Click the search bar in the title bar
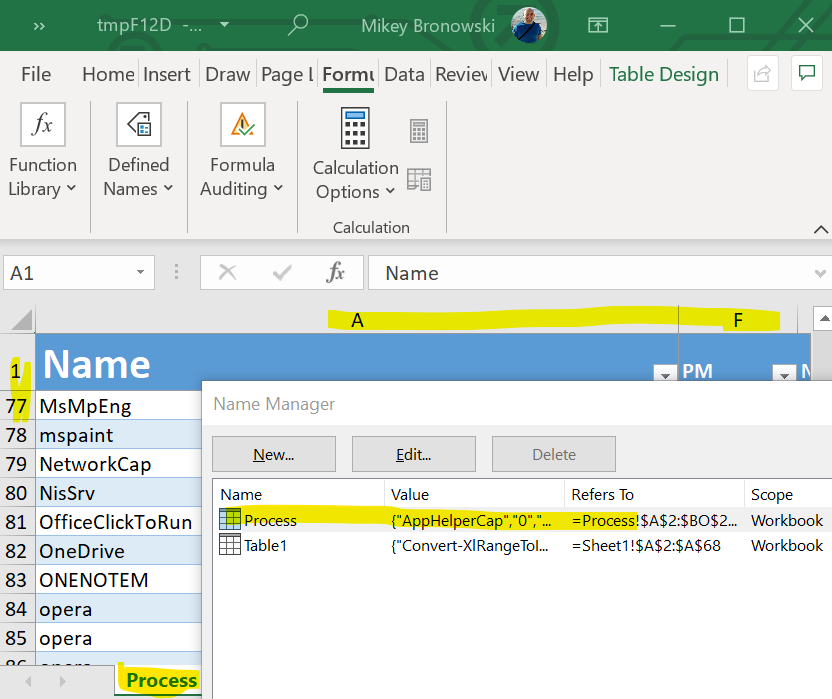This screenshot has height=699, width=832. (x=298, y=25)
